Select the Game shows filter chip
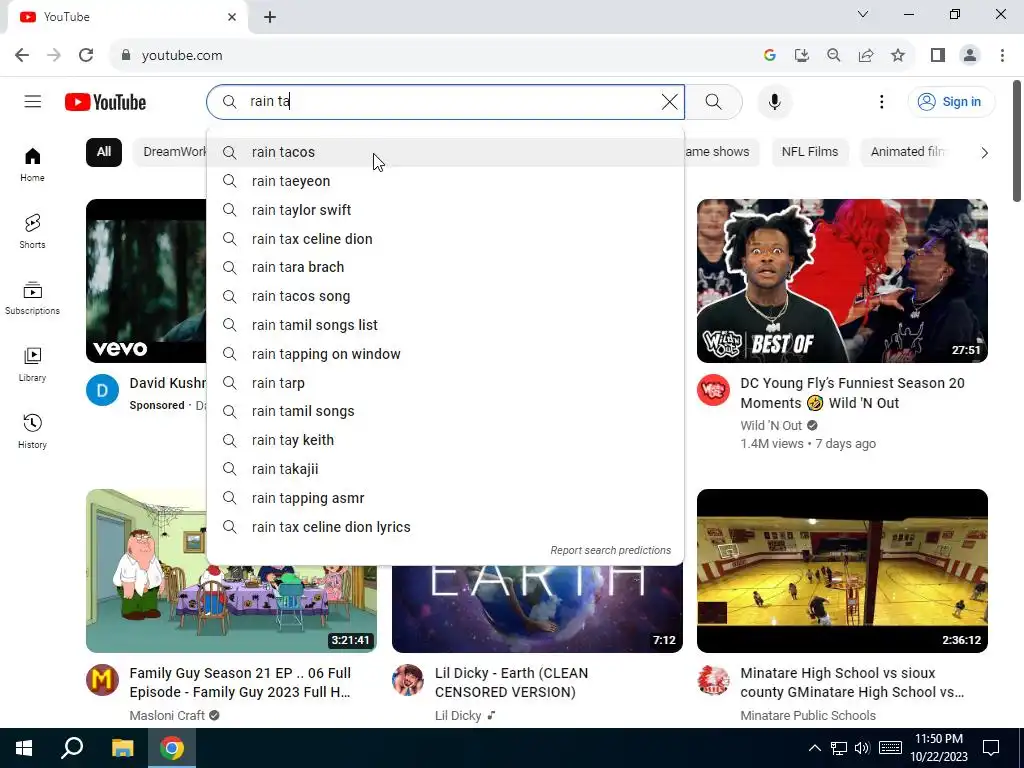This screenshot has width=1024, height=768. [x=722, y=152]
